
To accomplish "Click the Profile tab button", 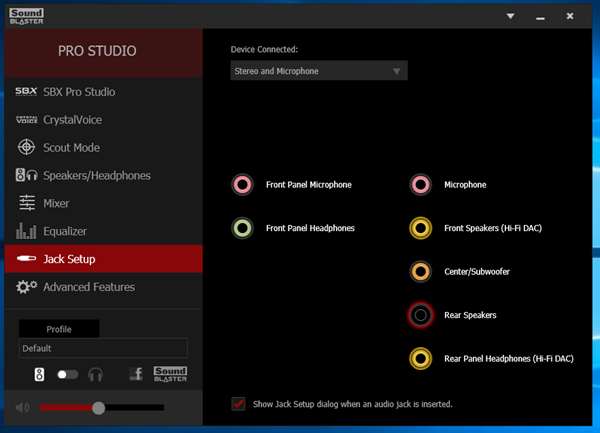I will [x=59, y=329].
